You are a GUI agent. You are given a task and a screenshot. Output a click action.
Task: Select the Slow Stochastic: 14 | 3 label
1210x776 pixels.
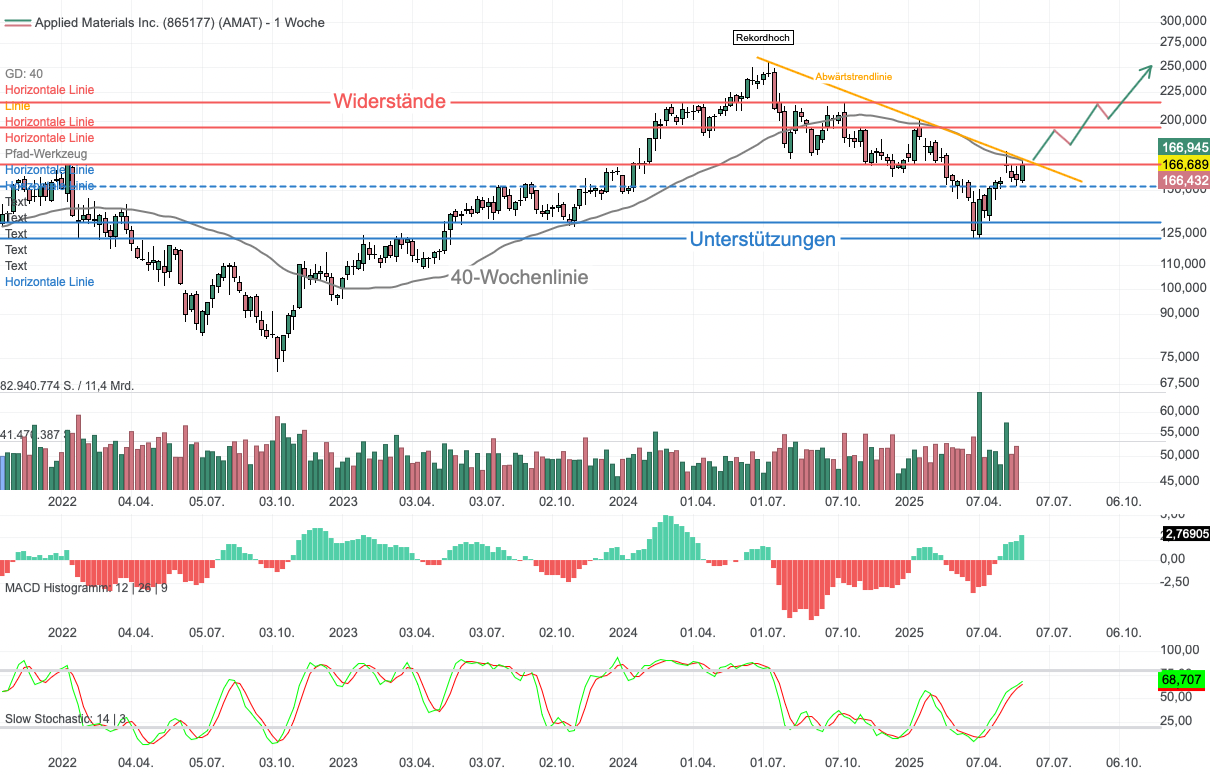[67, 720]
